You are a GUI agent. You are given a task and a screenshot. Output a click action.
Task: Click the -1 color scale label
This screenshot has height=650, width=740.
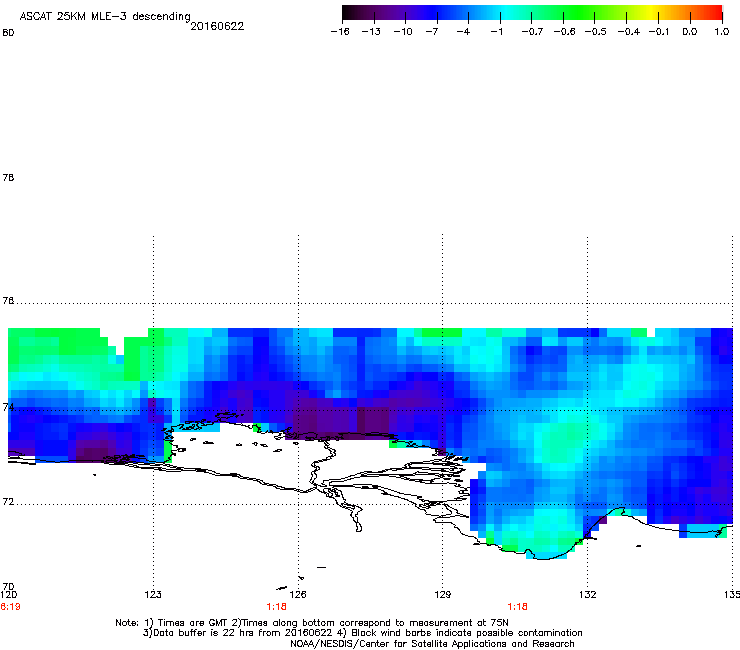tap(496, 32)
